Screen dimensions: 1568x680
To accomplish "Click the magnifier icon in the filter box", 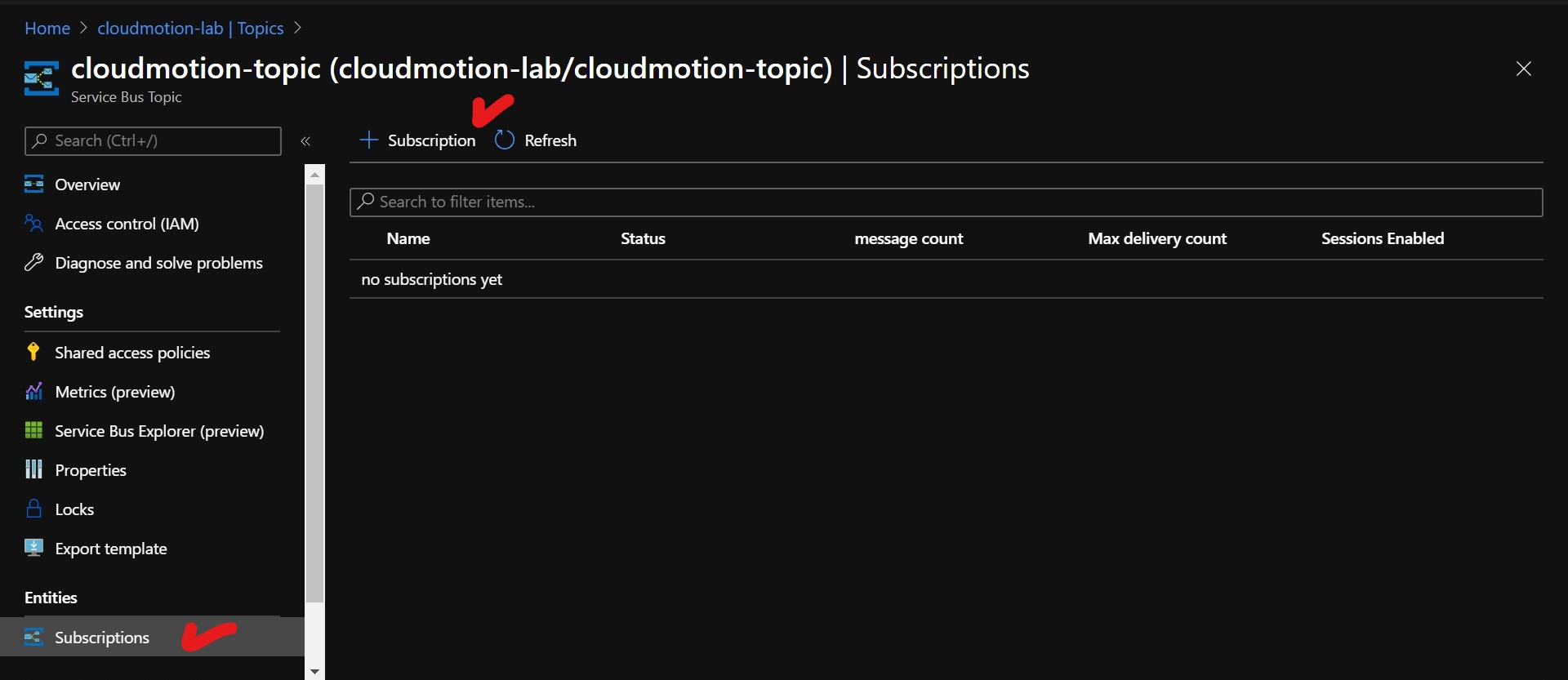I will pos(366,201).
